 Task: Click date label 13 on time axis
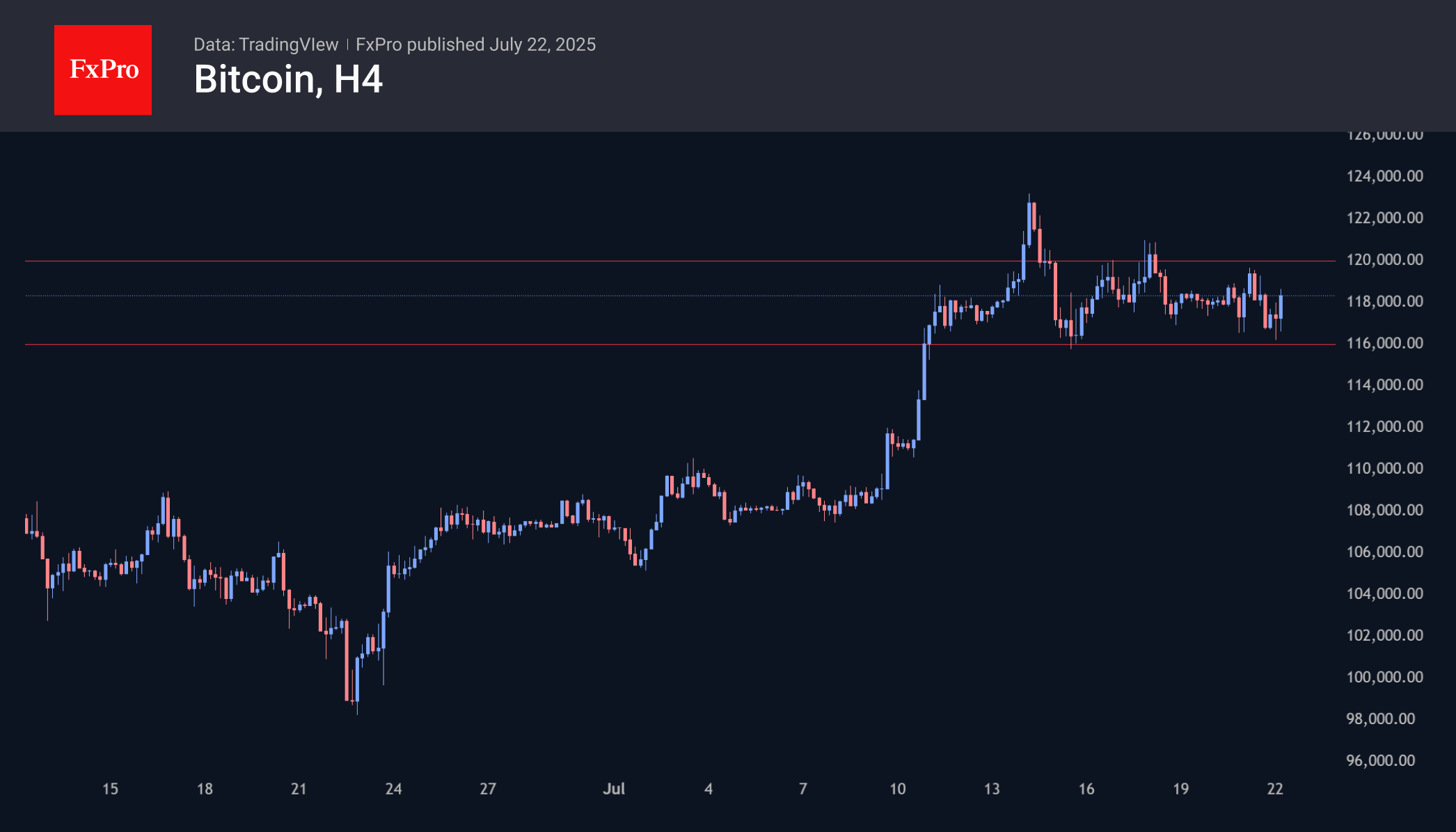992,789
